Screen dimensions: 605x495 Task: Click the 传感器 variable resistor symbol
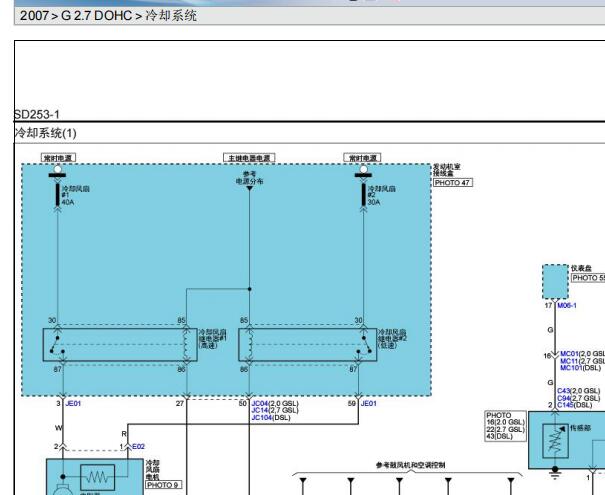click(555, 441)
